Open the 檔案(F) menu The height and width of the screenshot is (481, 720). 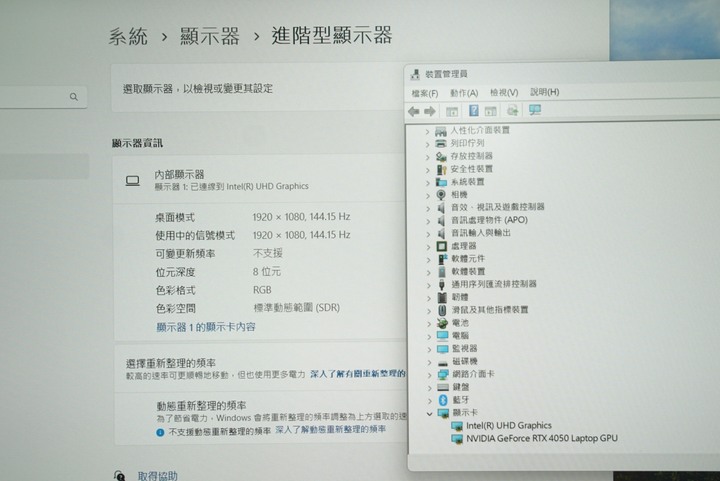tap(425, 93)
